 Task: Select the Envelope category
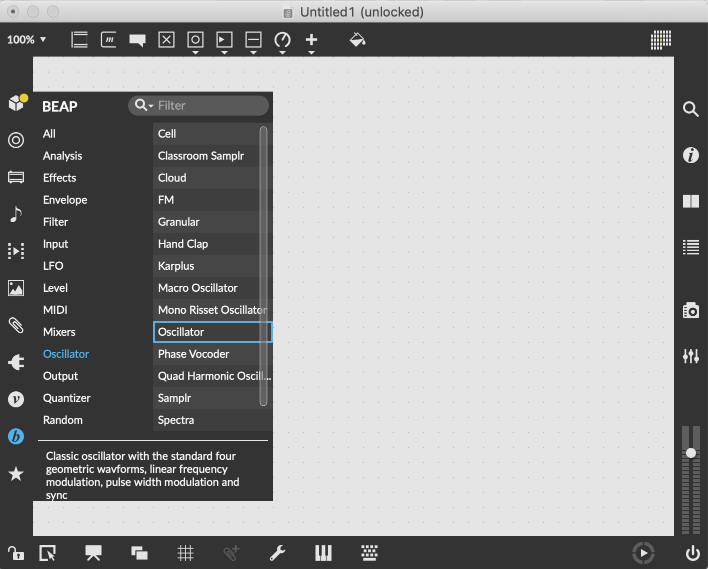point(65,200)
